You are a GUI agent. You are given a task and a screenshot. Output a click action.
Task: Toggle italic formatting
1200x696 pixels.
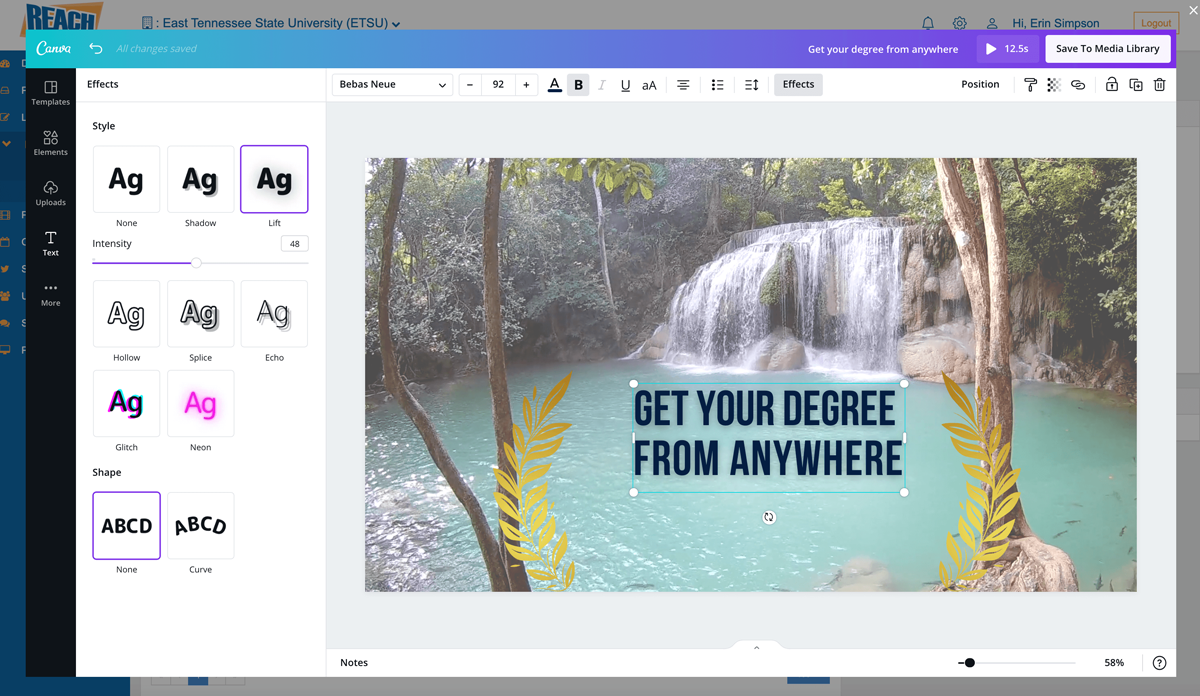tap(602, 85)
